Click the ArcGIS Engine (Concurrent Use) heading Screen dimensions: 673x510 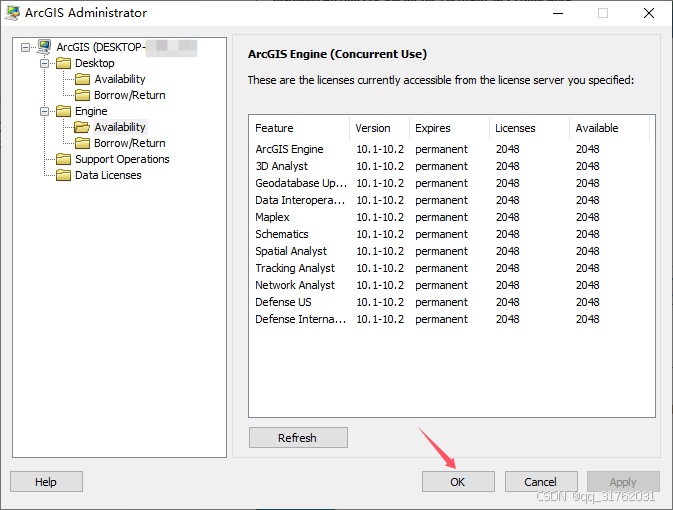coord(337,54)
